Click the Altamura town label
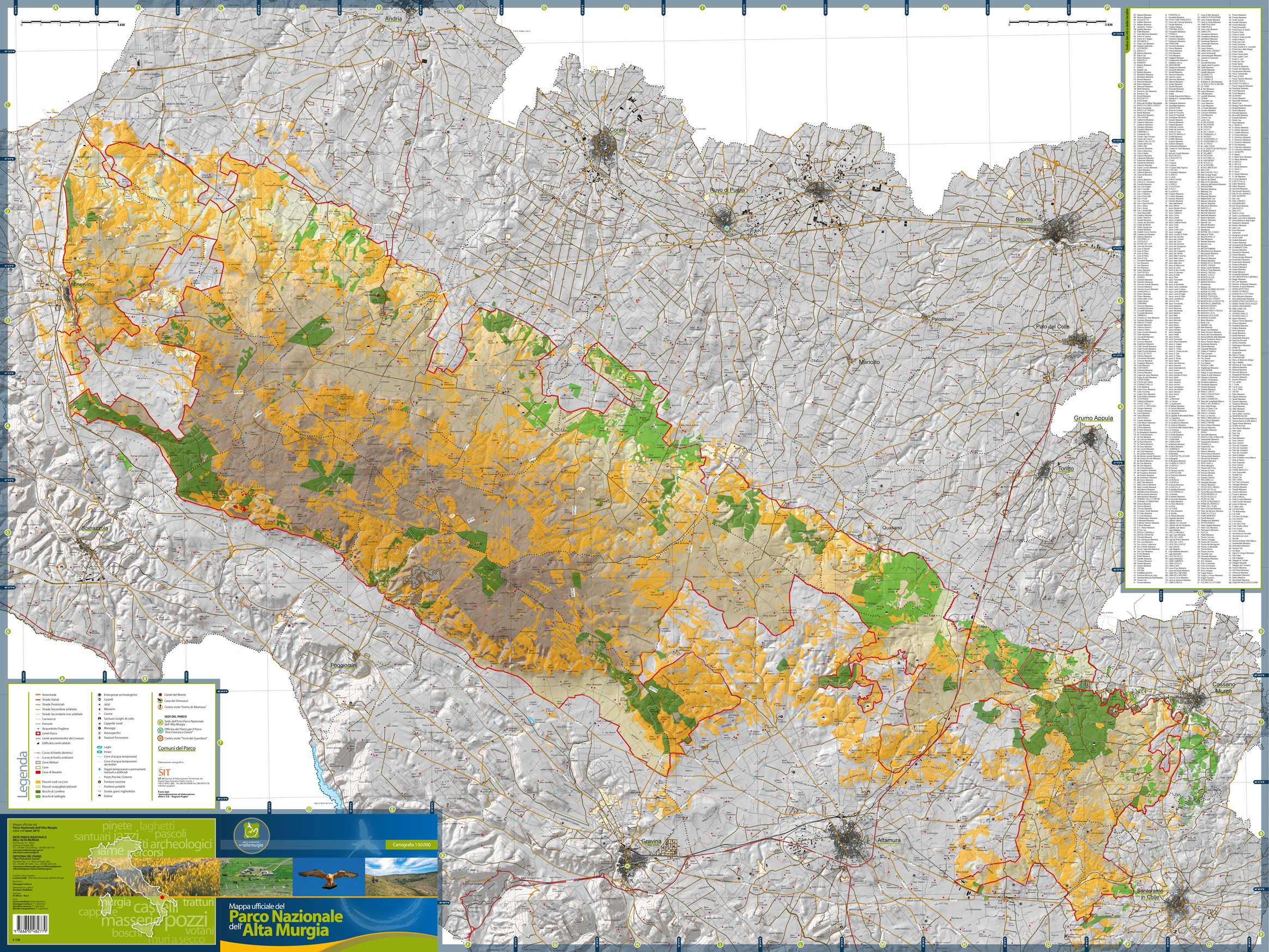1269x952 pixels. 889,840
